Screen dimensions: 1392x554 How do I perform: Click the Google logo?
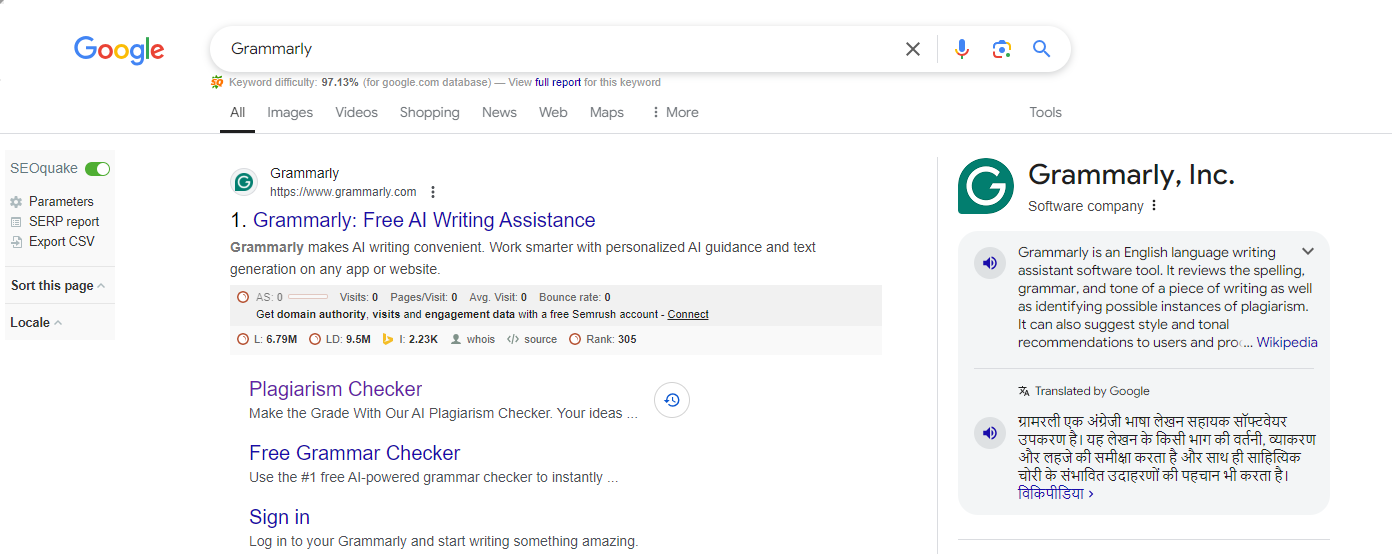coord(119,50)
